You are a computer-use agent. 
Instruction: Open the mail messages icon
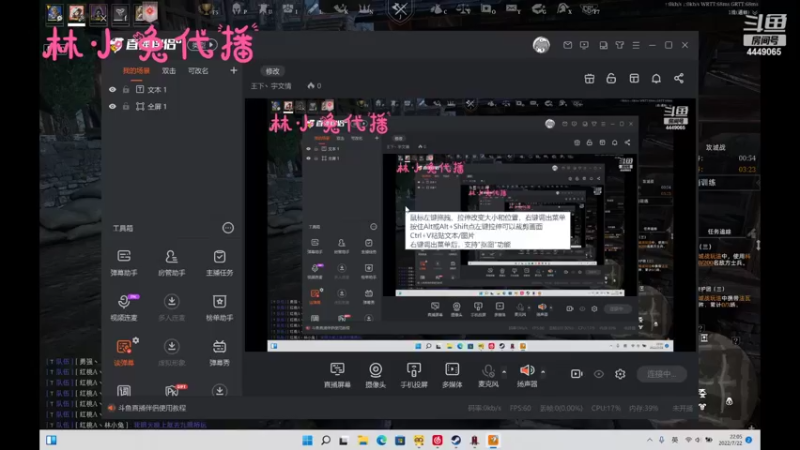[567, 45]
